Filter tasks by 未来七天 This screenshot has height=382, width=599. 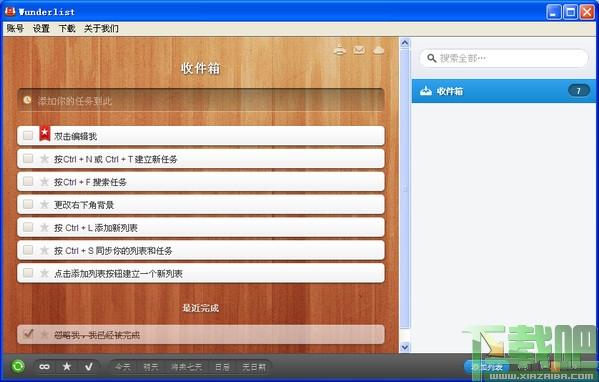point(186,367)
